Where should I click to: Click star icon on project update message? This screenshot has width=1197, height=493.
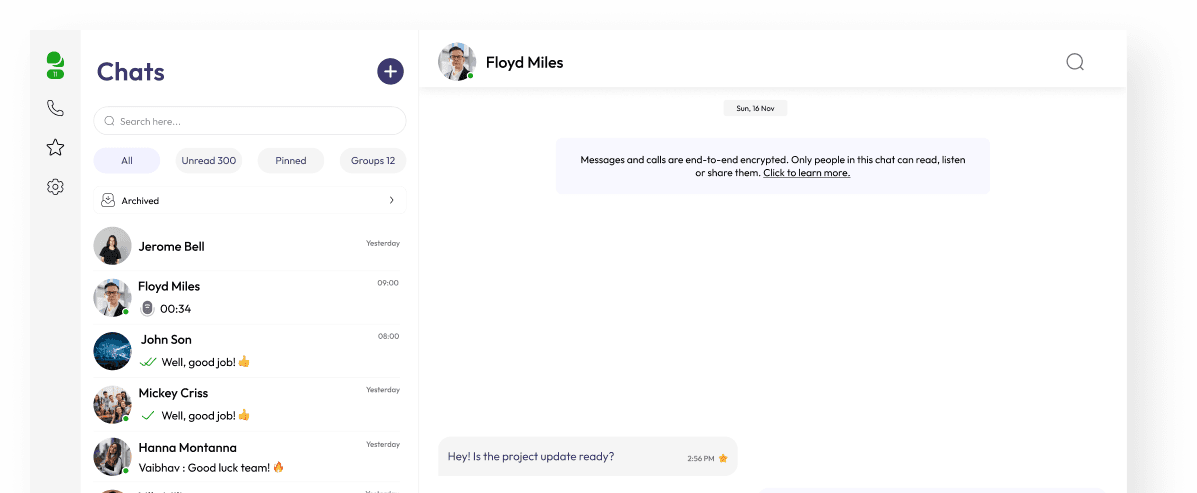[x=723, y=459]
